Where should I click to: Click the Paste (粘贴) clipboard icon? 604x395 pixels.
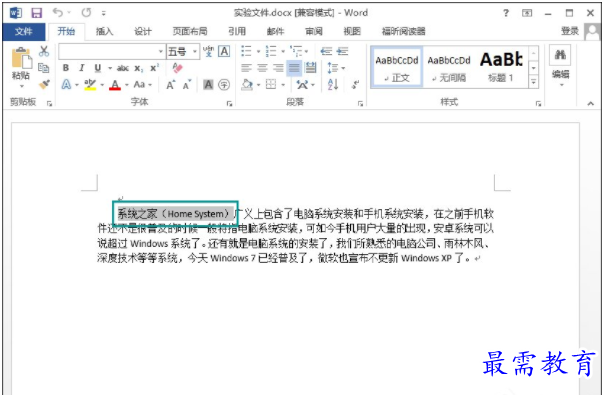coord(21,58)
